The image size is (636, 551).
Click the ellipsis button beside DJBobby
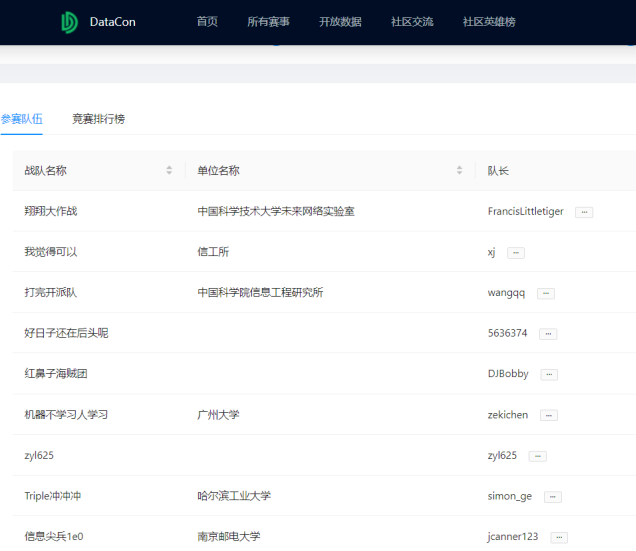tap(549, 375)
